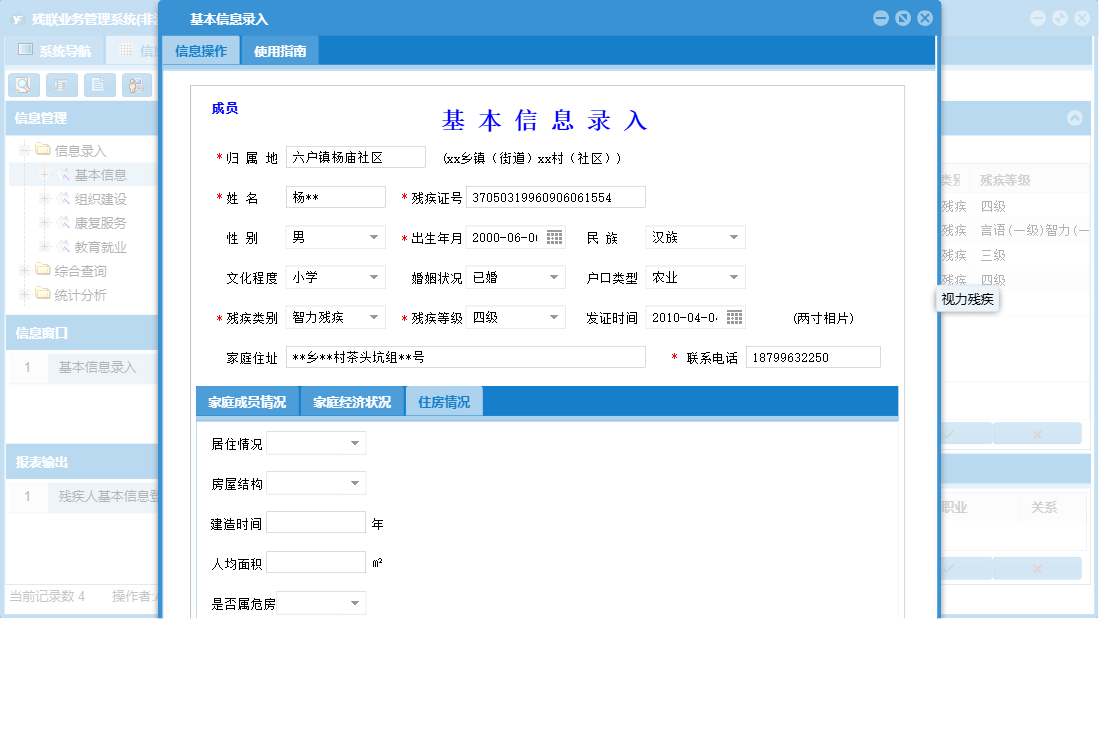Select the magnifier search icon in the toolbar
Image resolution: width=1099 pixels, height=737 pixels.
[x=23, y=85]
